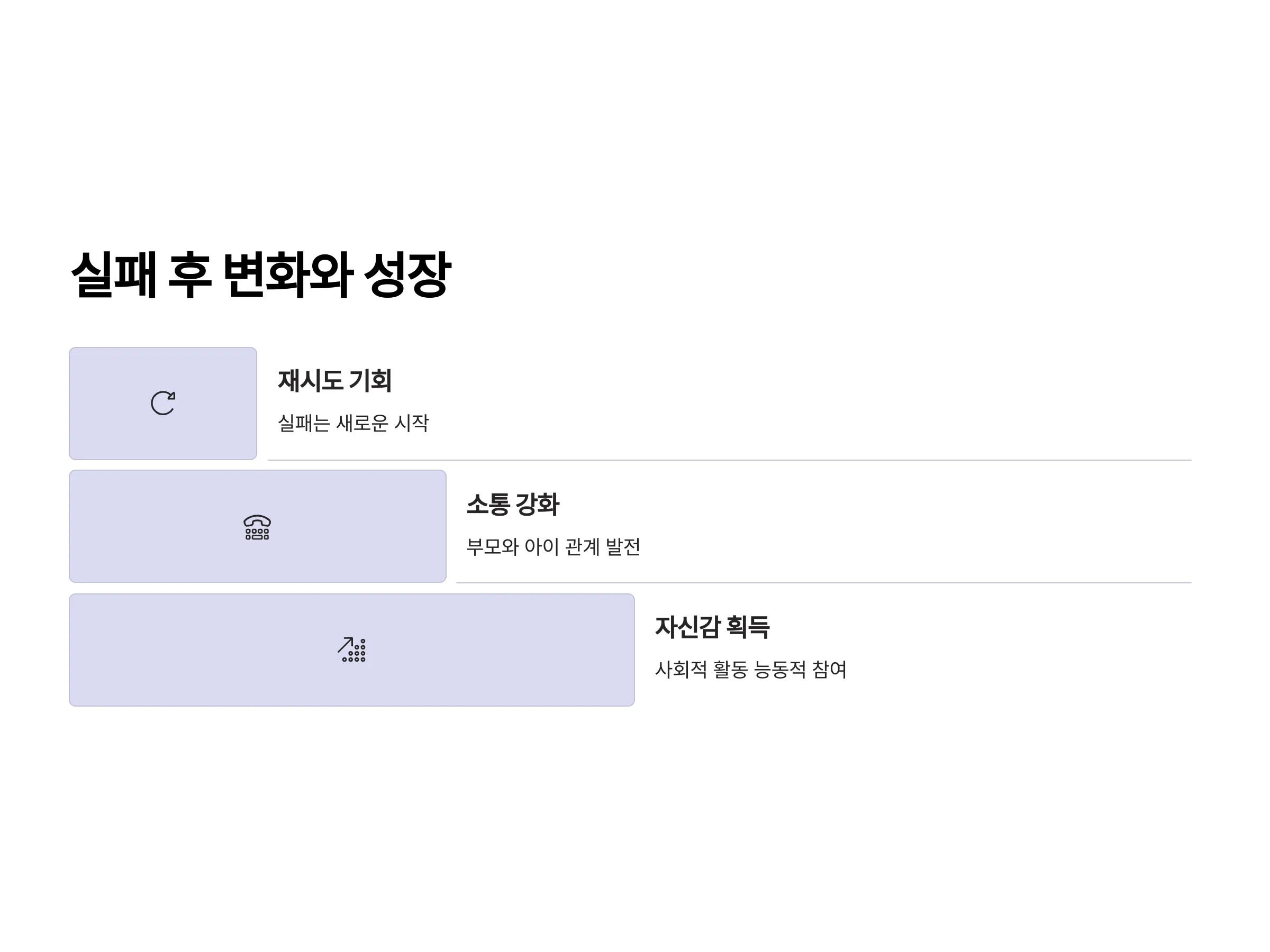
Task: Select the 자신감 획득 heading
Action: [x=712, y=627]
